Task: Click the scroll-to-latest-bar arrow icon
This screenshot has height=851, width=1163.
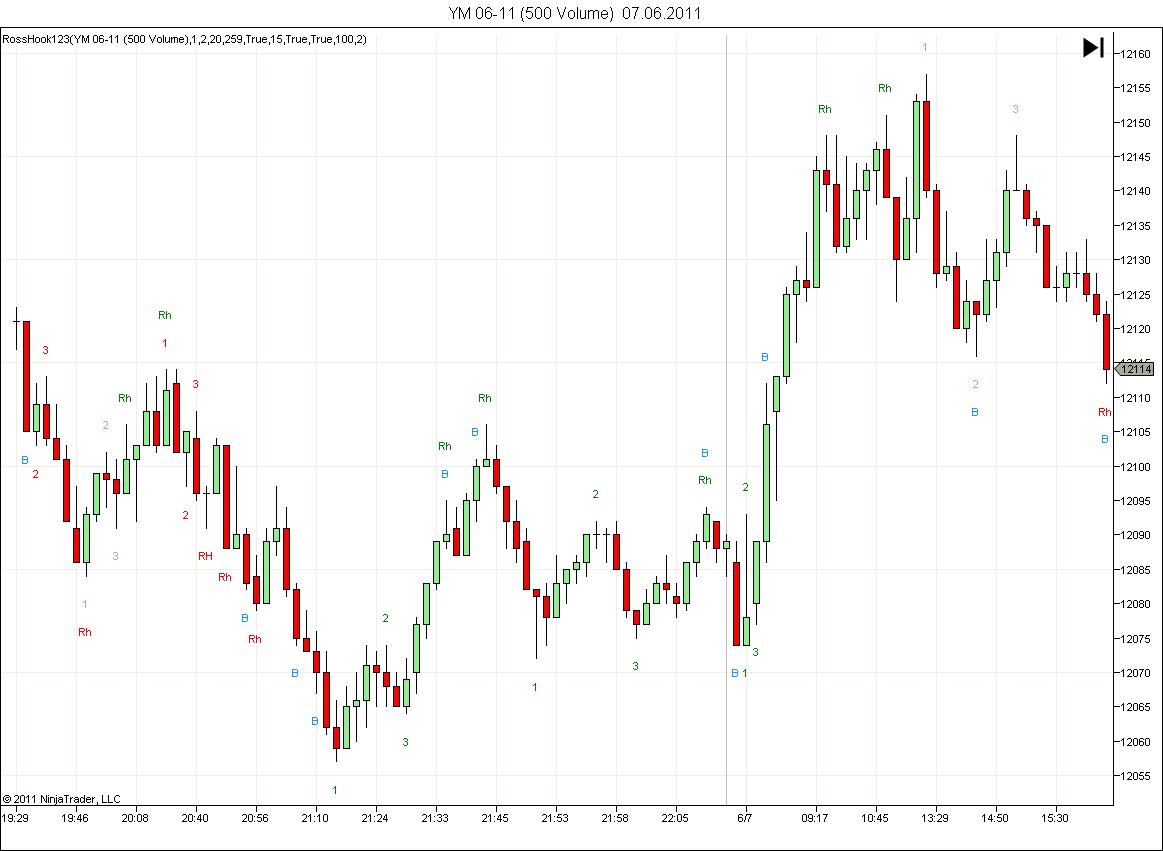Action: pyautogui.click(x=1093, y=47)
